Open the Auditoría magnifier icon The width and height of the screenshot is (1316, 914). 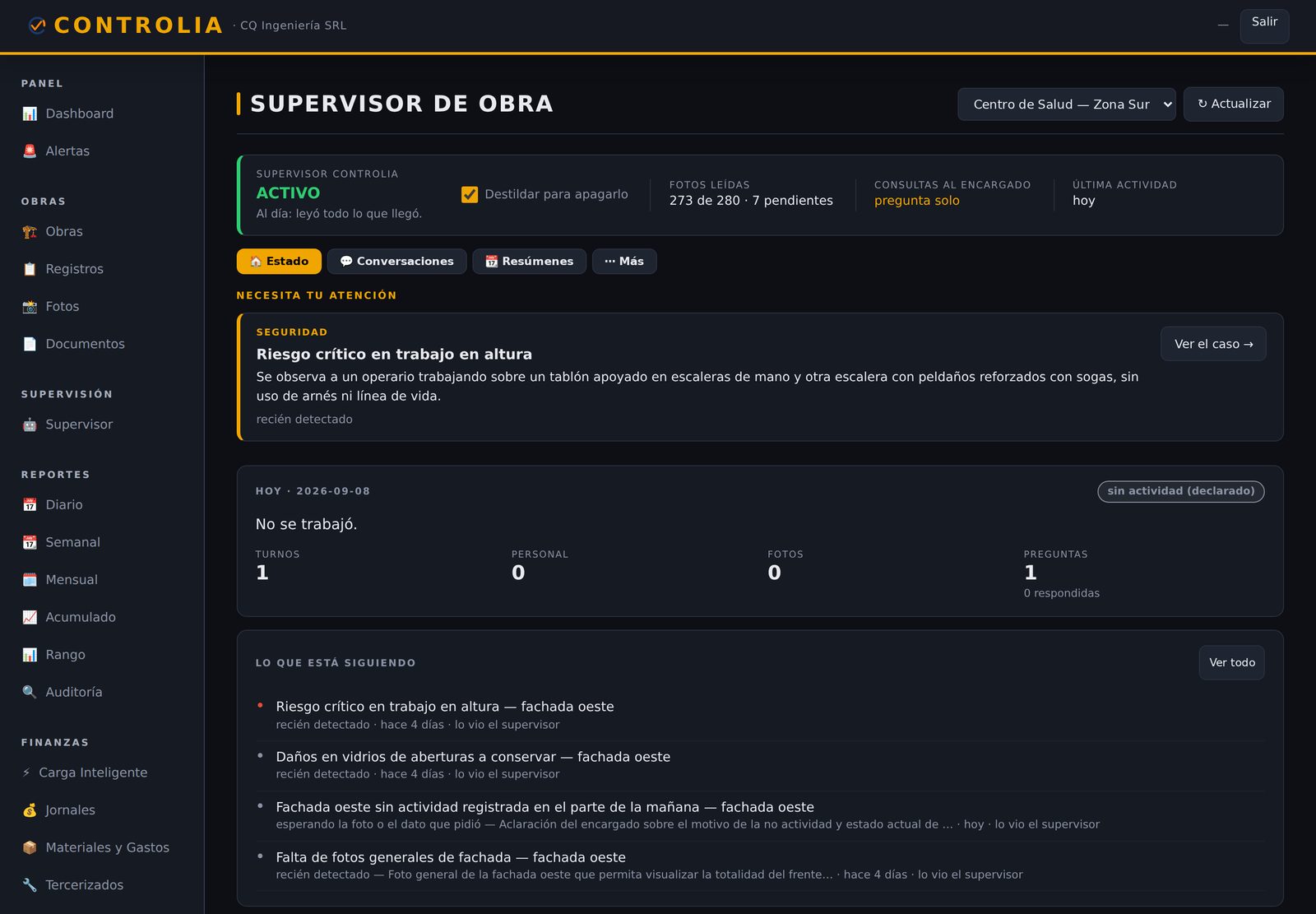30,692
